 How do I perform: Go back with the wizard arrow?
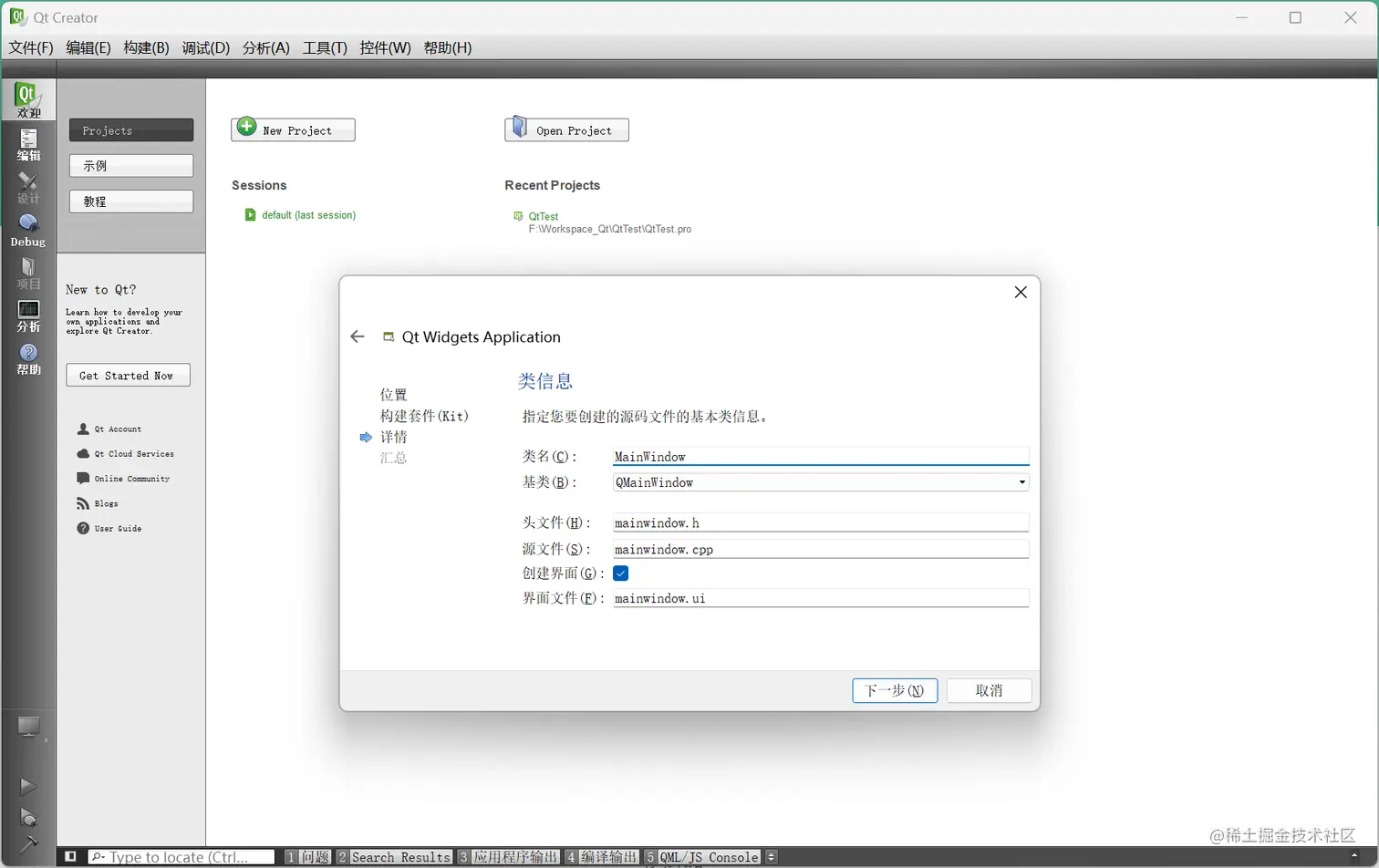pos(358,336)
